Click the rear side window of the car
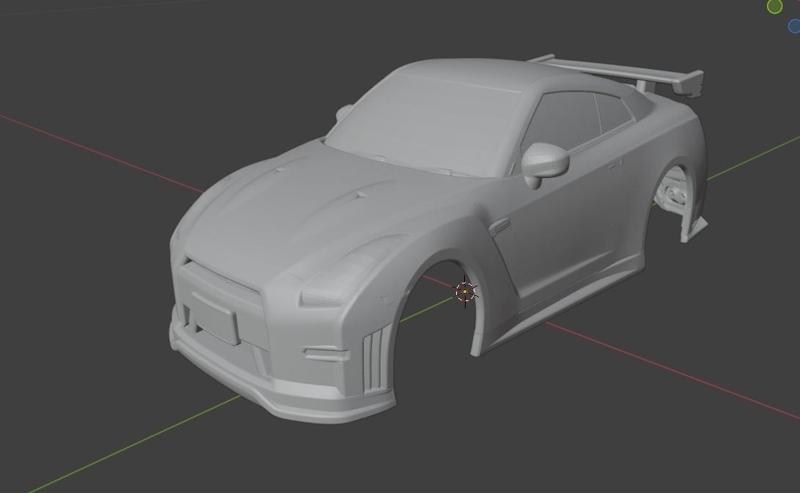 pyautogui.click(x=615, y=112)
